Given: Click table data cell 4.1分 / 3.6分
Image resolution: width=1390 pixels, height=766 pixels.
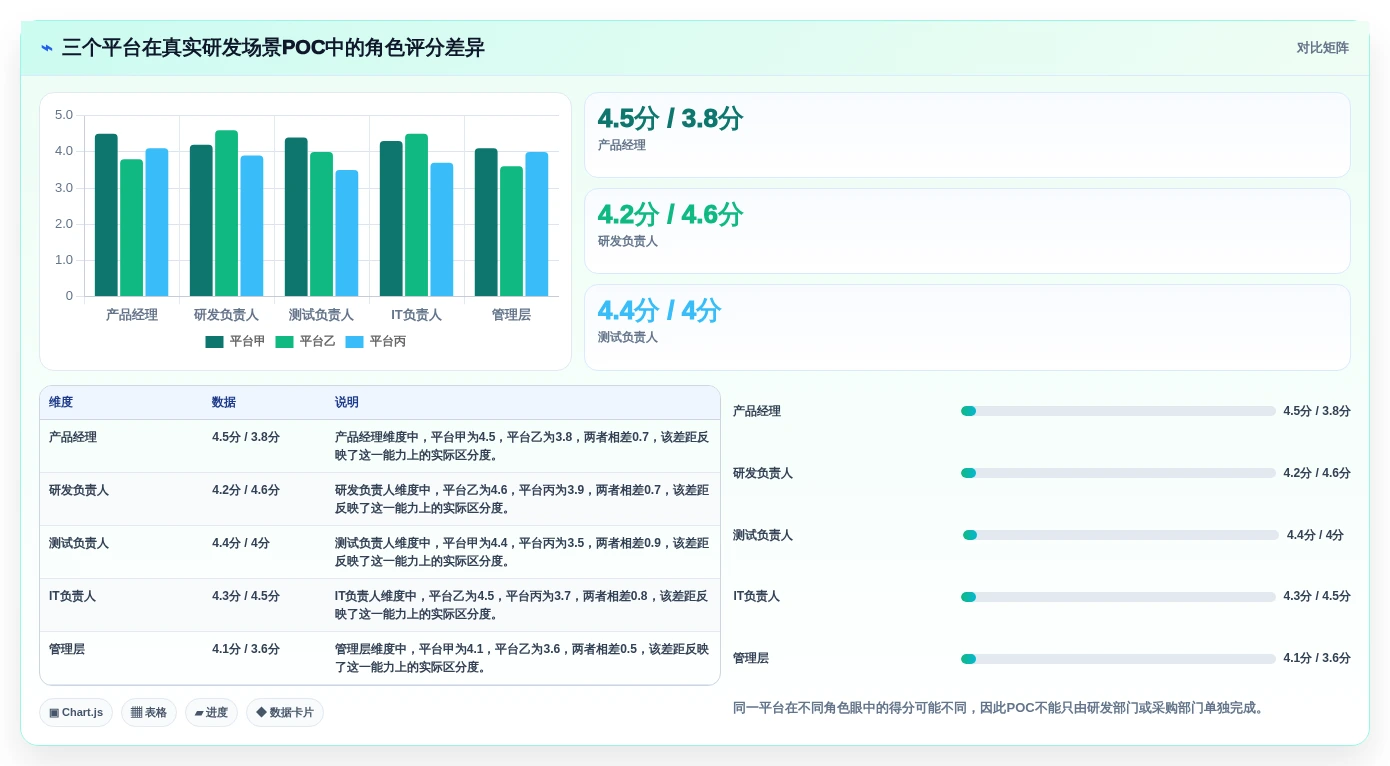Looking at the screenshot, I should click(x=246, y=649).
